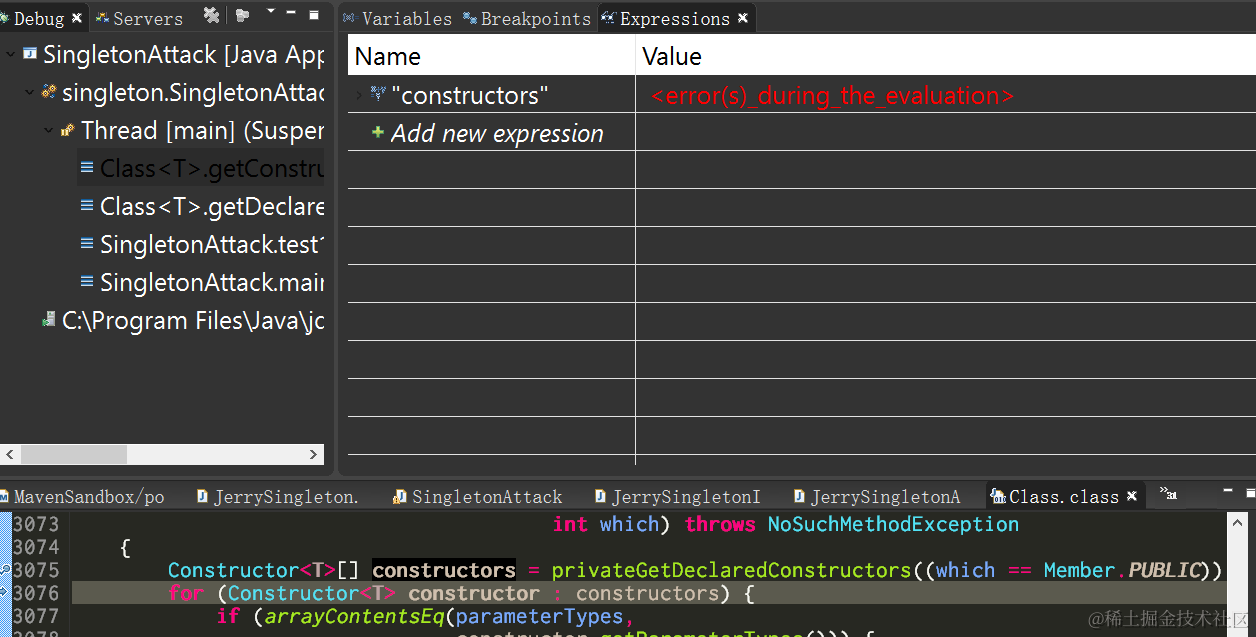Click line number 3075 in the gutter

(x=36, y=570)
